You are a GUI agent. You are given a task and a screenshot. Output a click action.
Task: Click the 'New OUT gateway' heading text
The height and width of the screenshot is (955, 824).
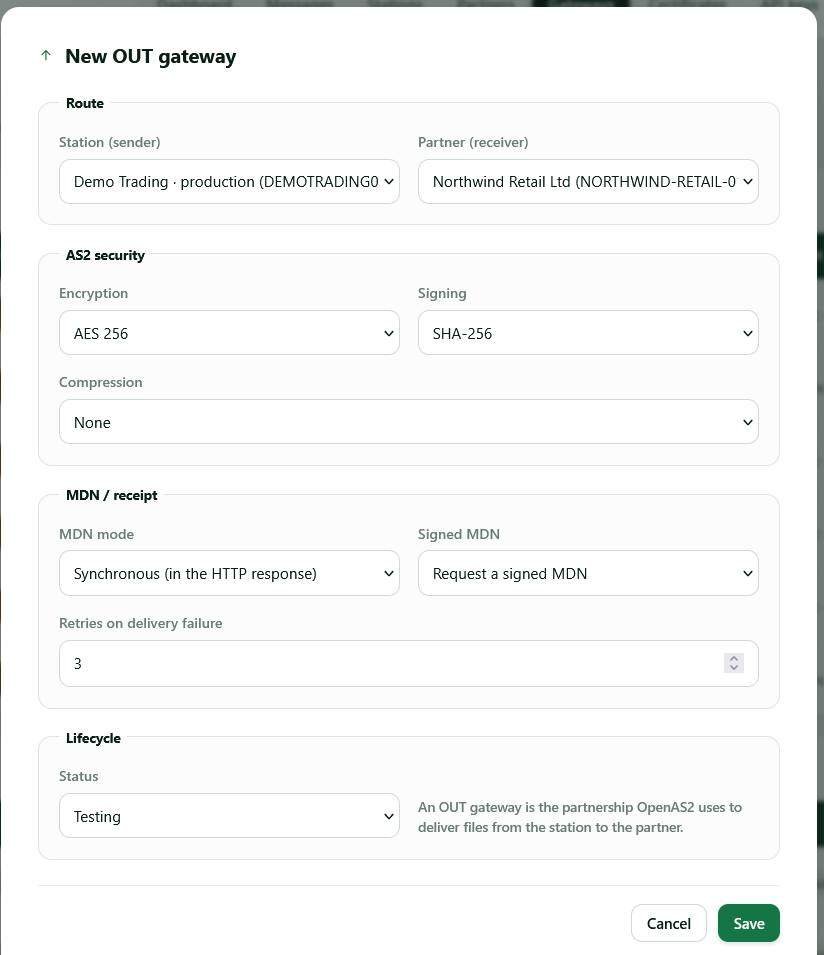pyautogui.click(x=150, y=56)
